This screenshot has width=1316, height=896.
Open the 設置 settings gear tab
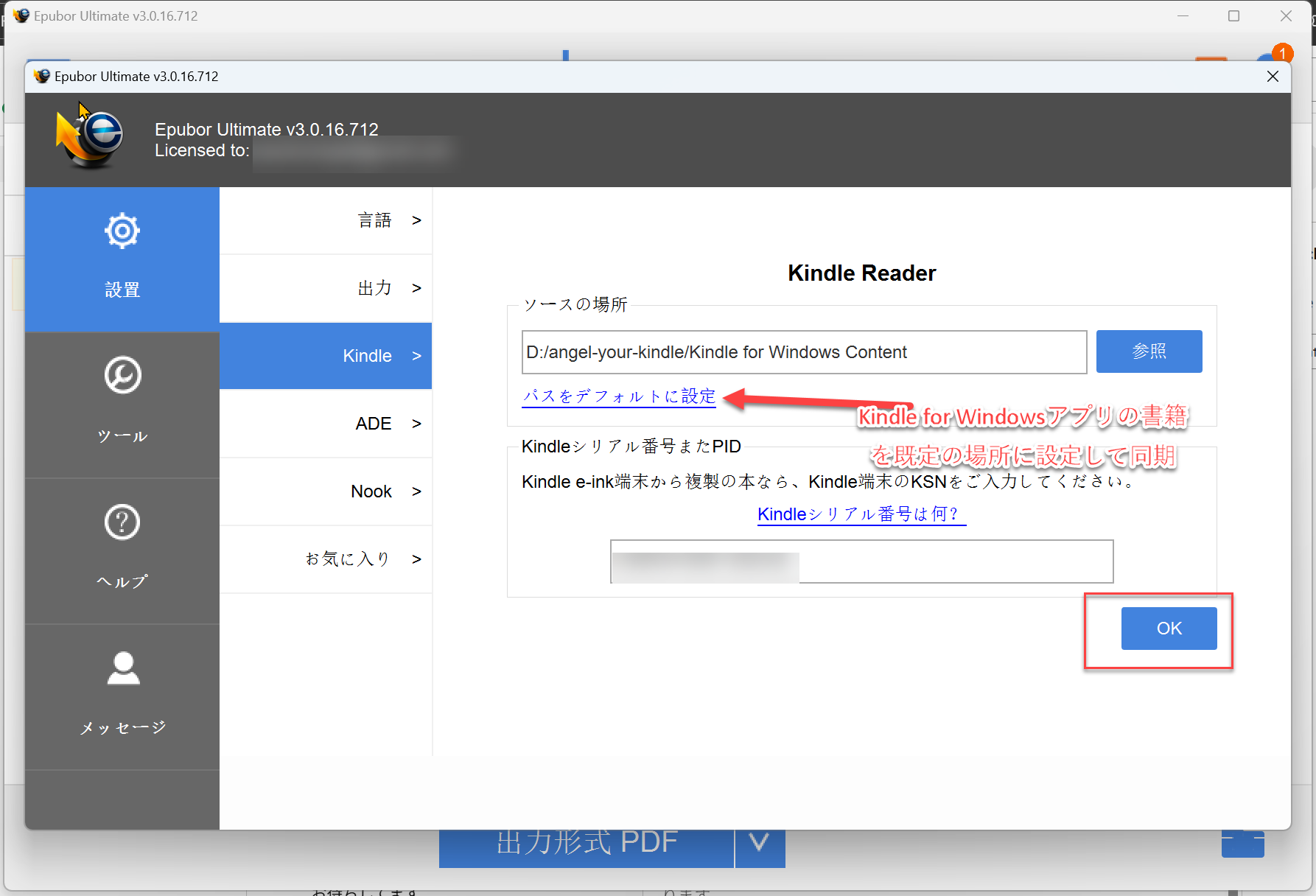pos(122,259)
